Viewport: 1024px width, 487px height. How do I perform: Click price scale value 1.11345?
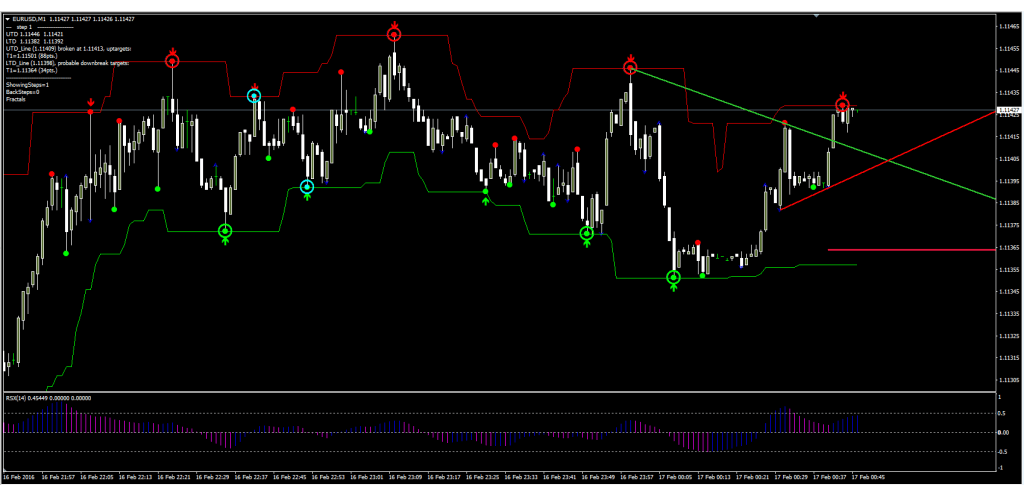coord(1010,292)
